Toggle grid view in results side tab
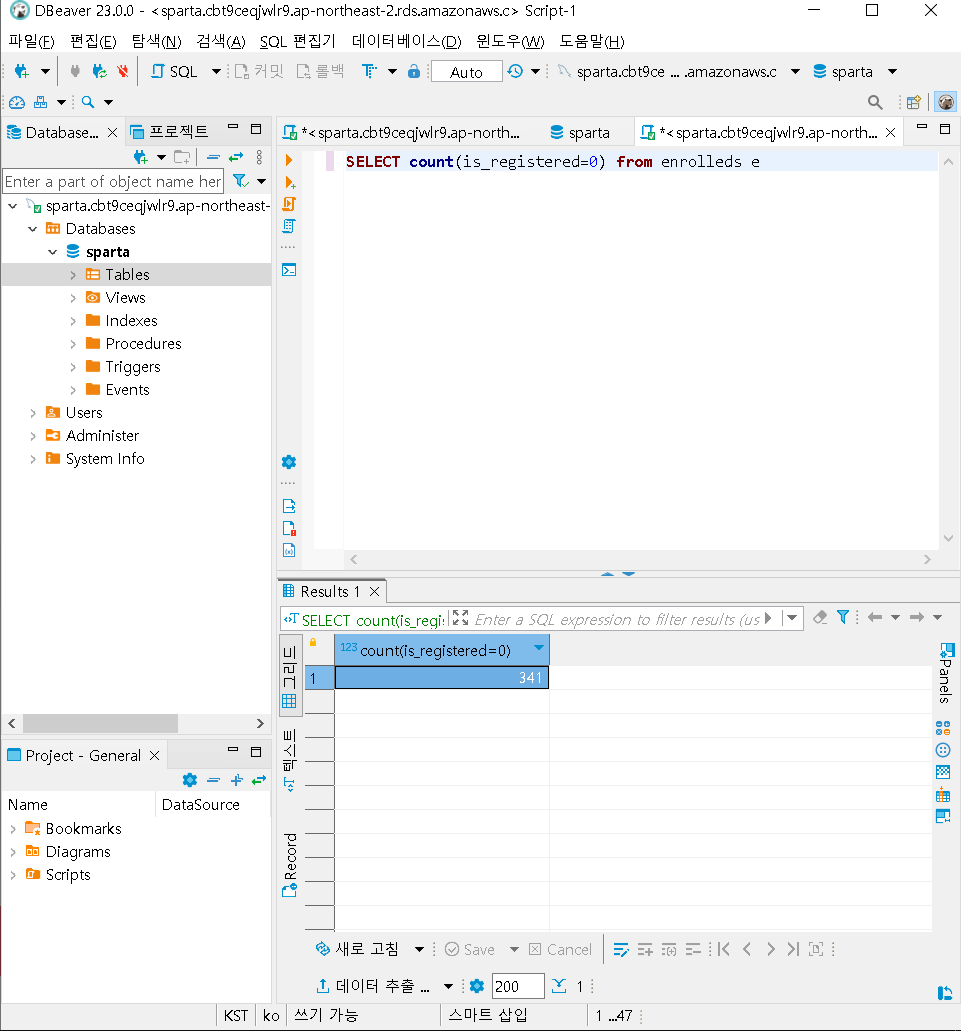The height and width of the screenshot is (1031, 961). 290,675
